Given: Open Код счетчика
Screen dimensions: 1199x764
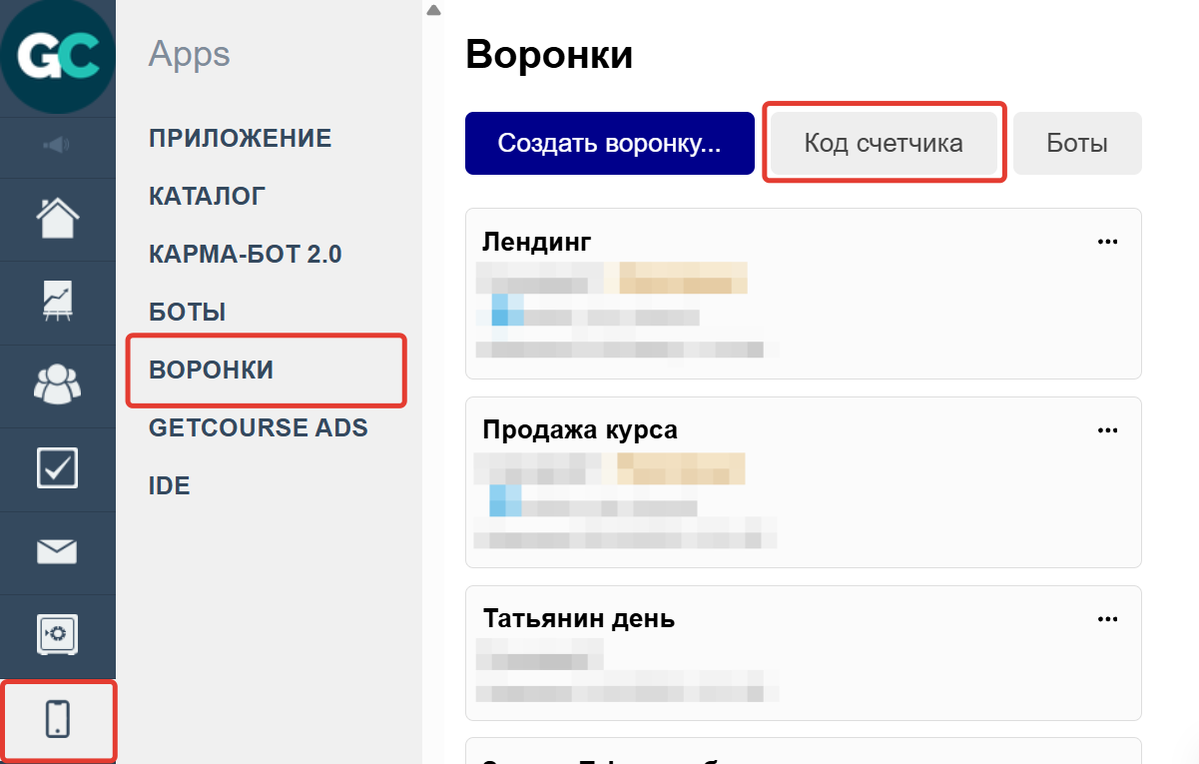Looking at the screenshot, I should point(884,143).
